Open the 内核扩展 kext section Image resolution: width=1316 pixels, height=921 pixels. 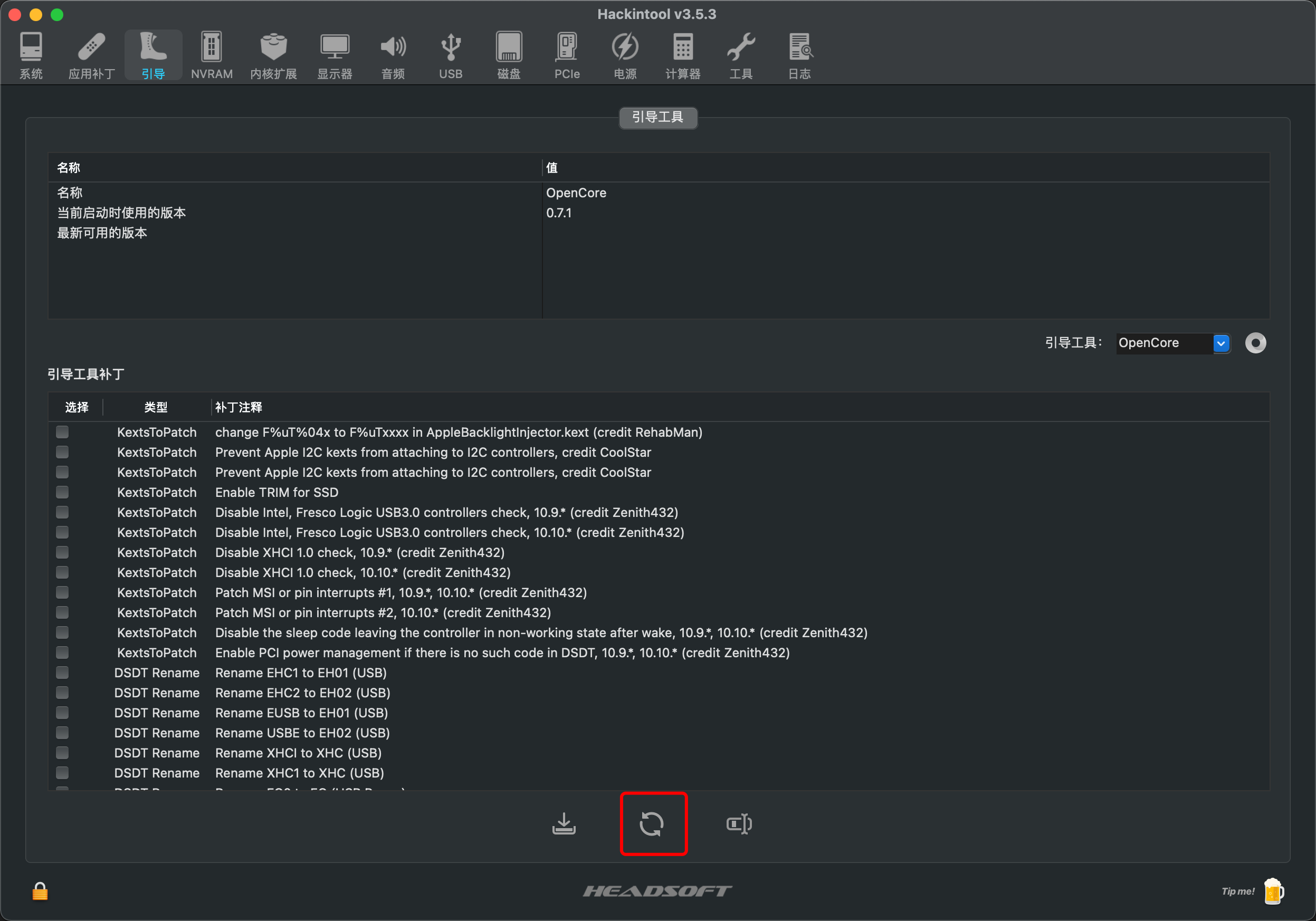click(x=273, y=55)
